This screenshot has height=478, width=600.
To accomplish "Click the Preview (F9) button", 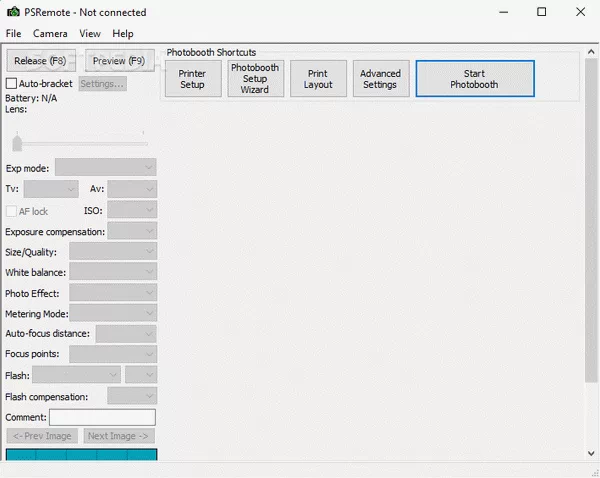I will coord(119,60).
